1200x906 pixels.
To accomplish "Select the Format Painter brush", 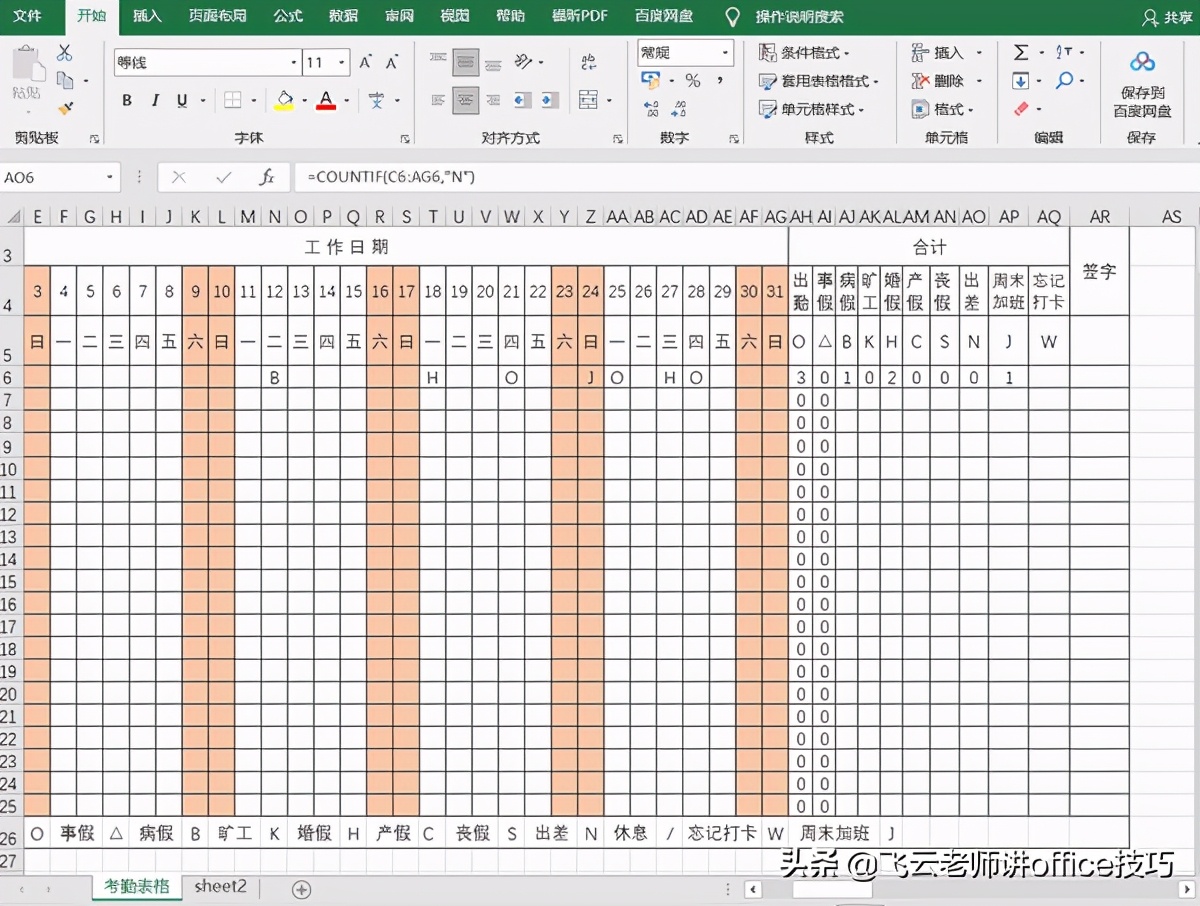I will point(65,108).
